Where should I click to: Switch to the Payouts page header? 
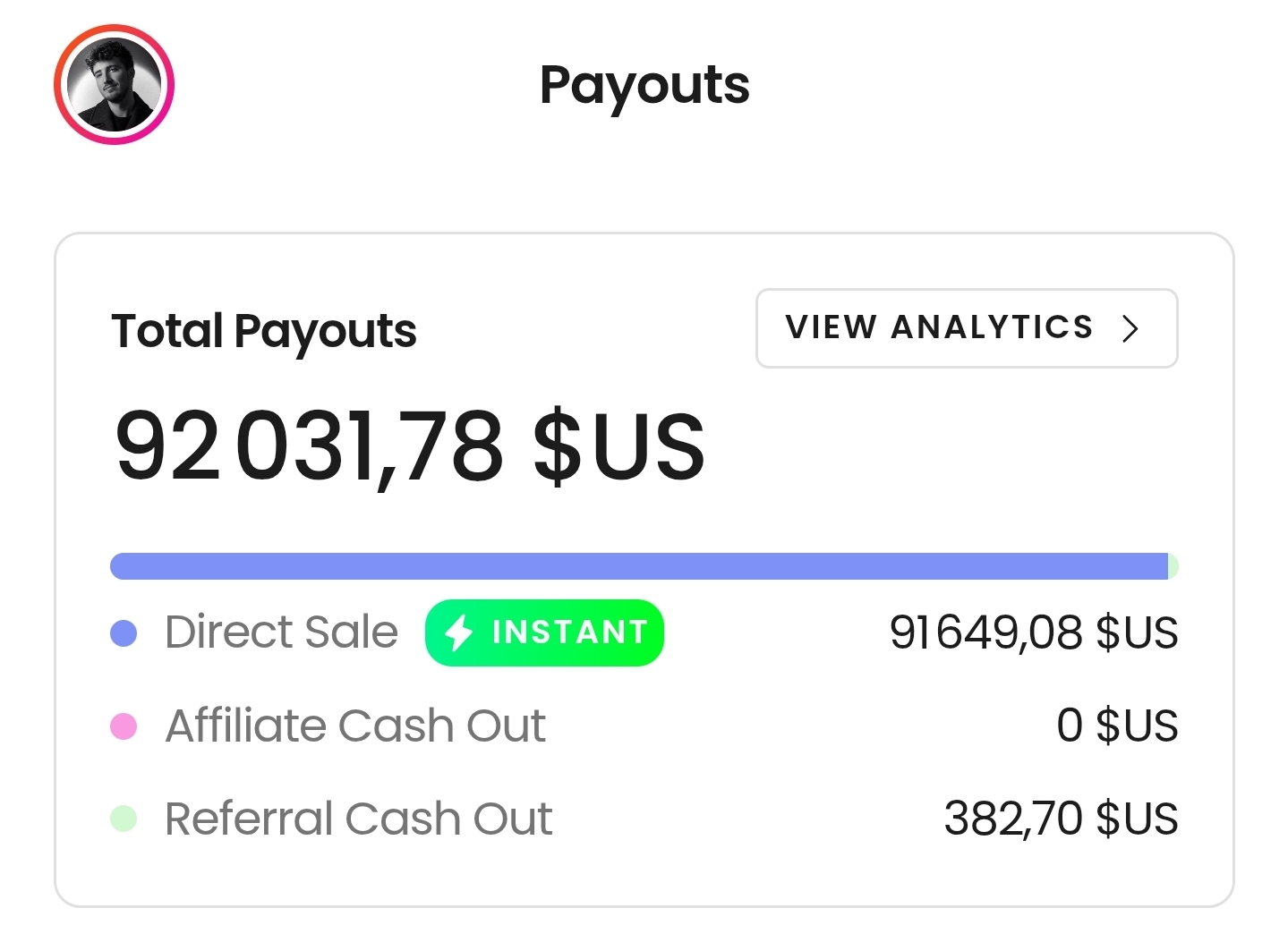click(644, 85)
